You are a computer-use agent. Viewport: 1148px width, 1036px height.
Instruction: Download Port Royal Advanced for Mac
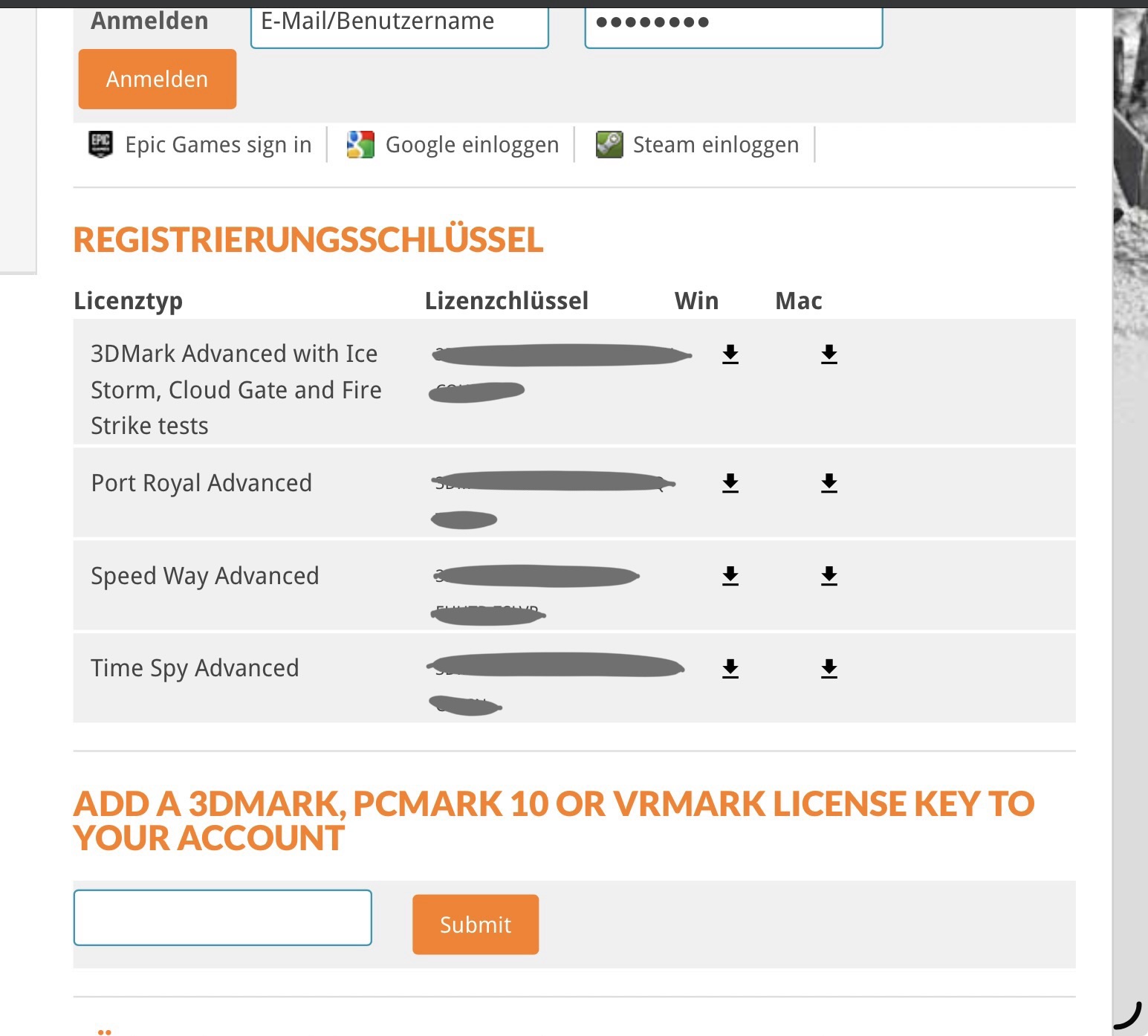[x=829, y=483]
